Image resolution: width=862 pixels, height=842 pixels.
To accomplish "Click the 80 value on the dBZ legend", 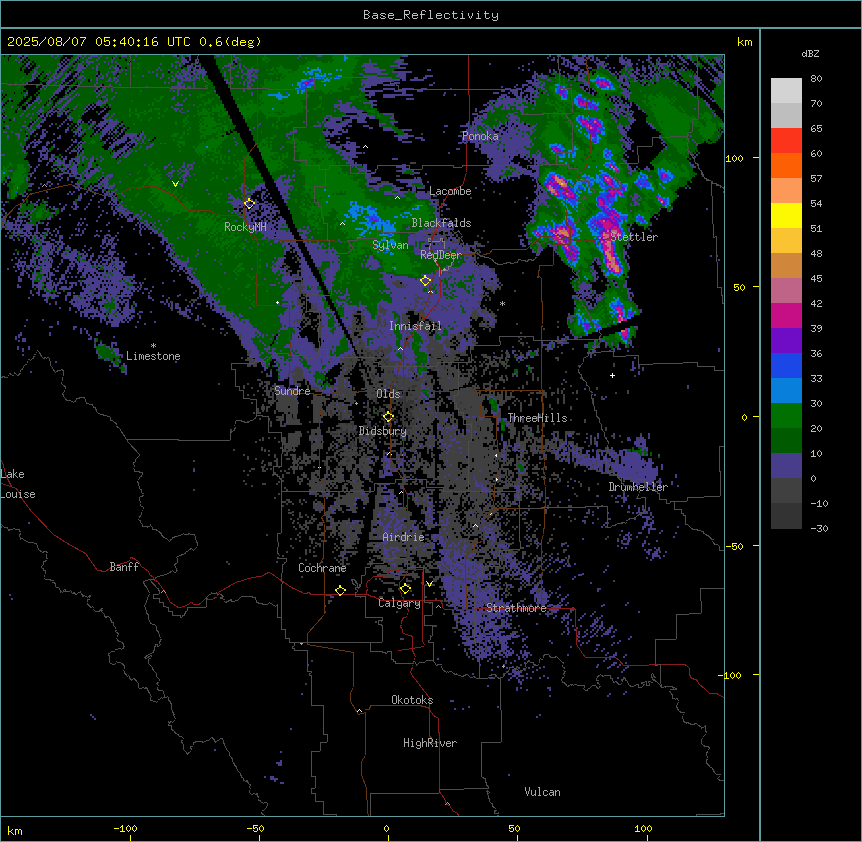I will pyautogui.click(x=816, y=79).
